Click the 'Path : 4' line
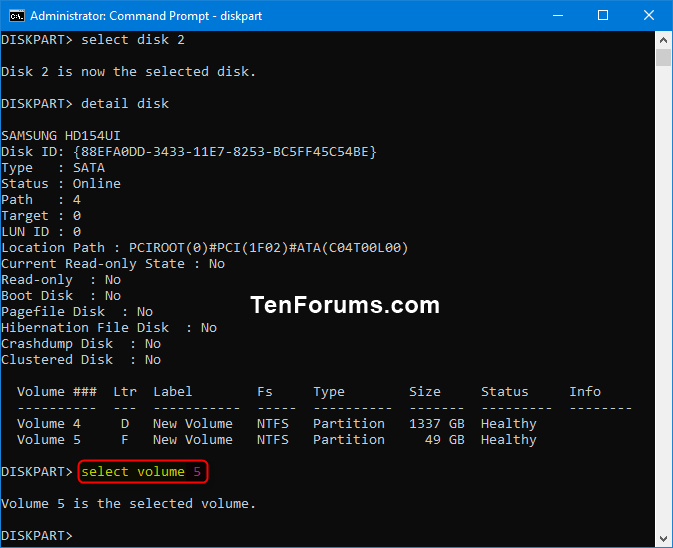 click(x=41, y=200)
